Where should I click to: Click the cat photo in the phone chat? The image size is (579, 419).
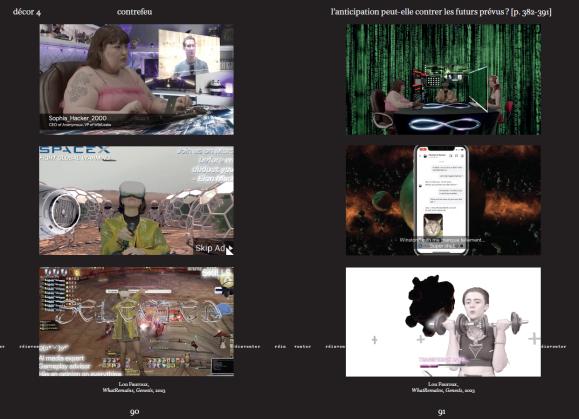(x=433, y=226)
